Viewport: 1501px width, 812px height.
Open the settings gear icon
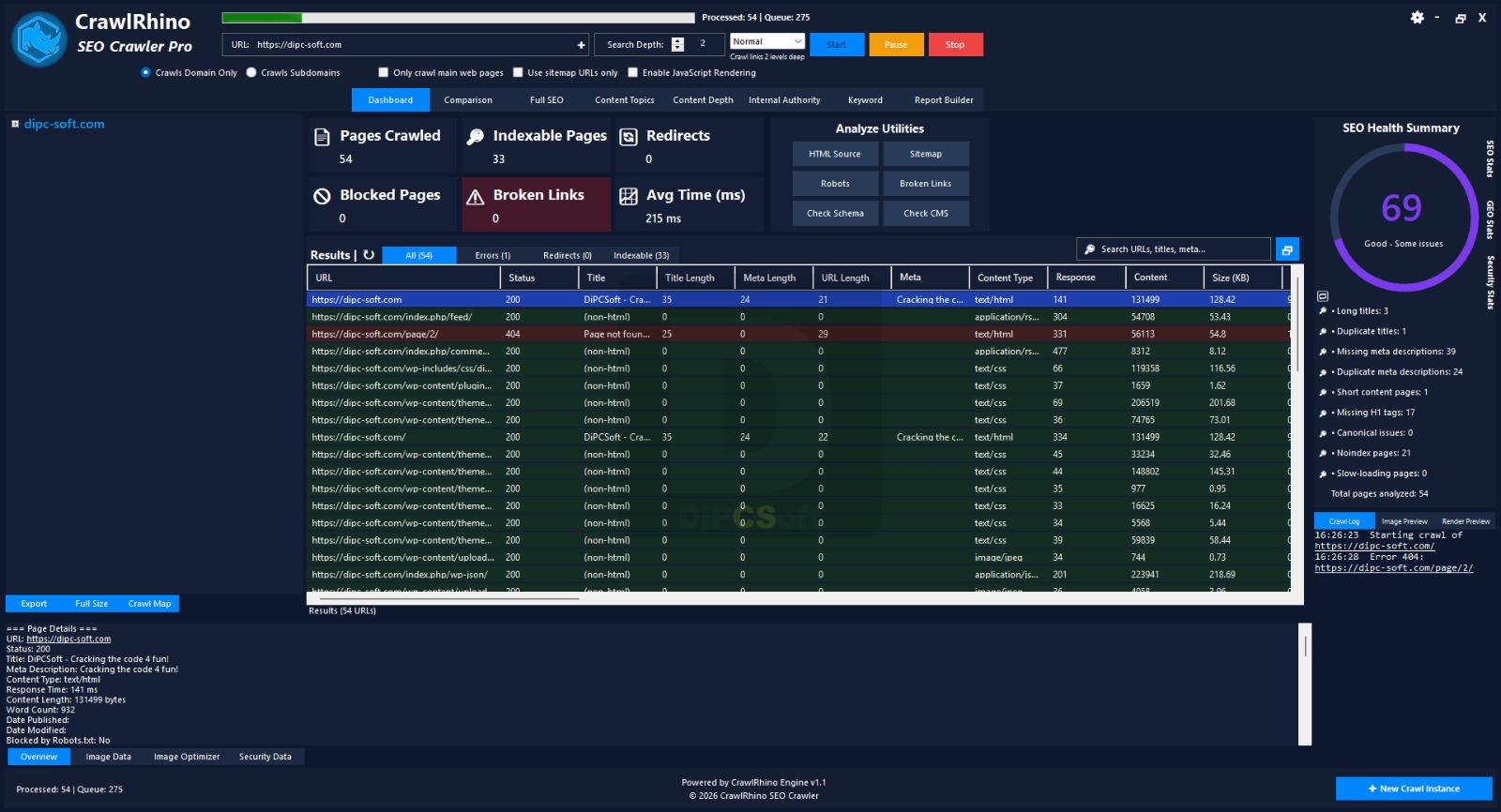[x=1418, y=17]
